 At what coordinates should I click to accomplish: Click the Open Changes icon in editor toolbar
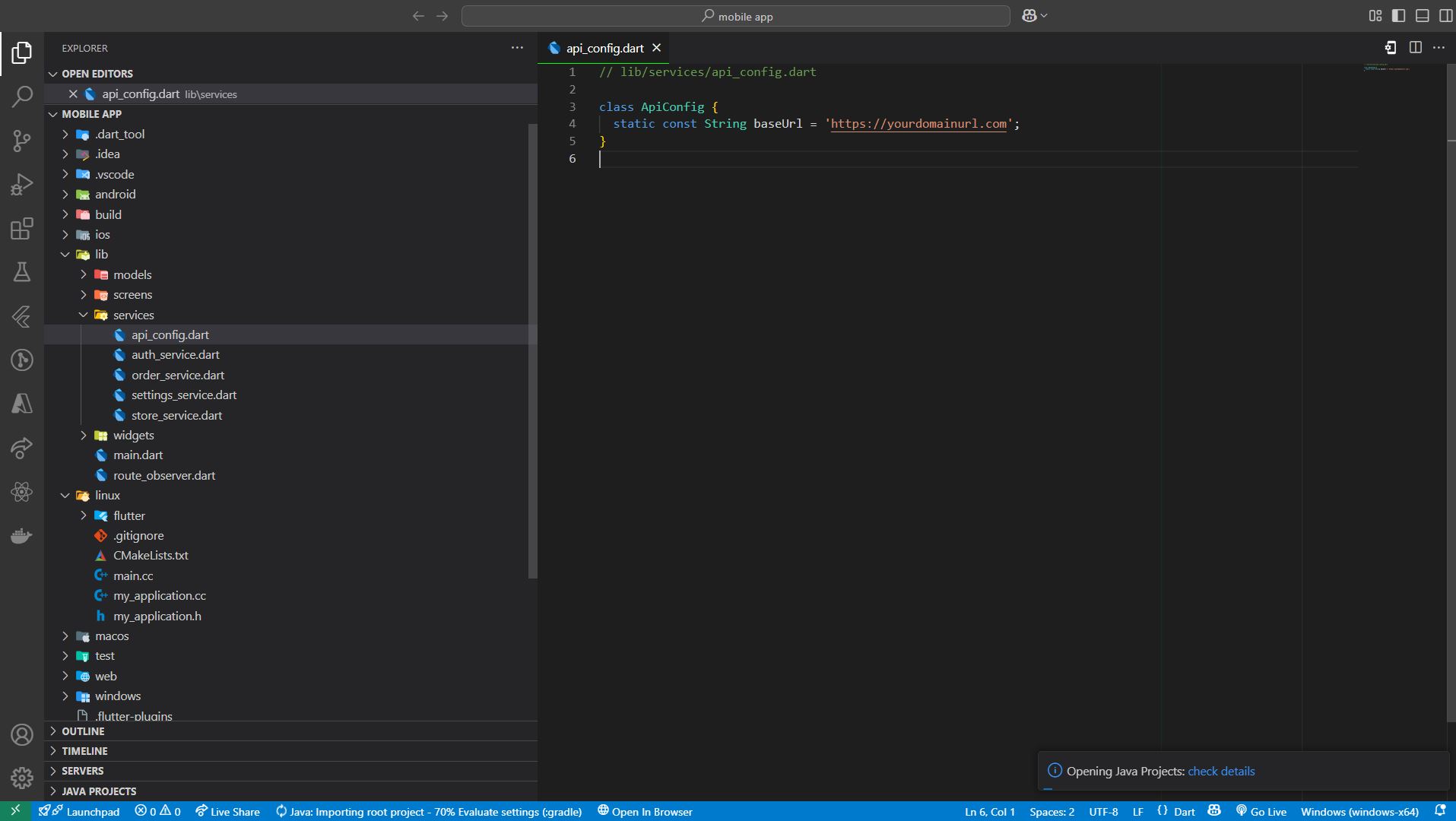[x=1391, y=48]
